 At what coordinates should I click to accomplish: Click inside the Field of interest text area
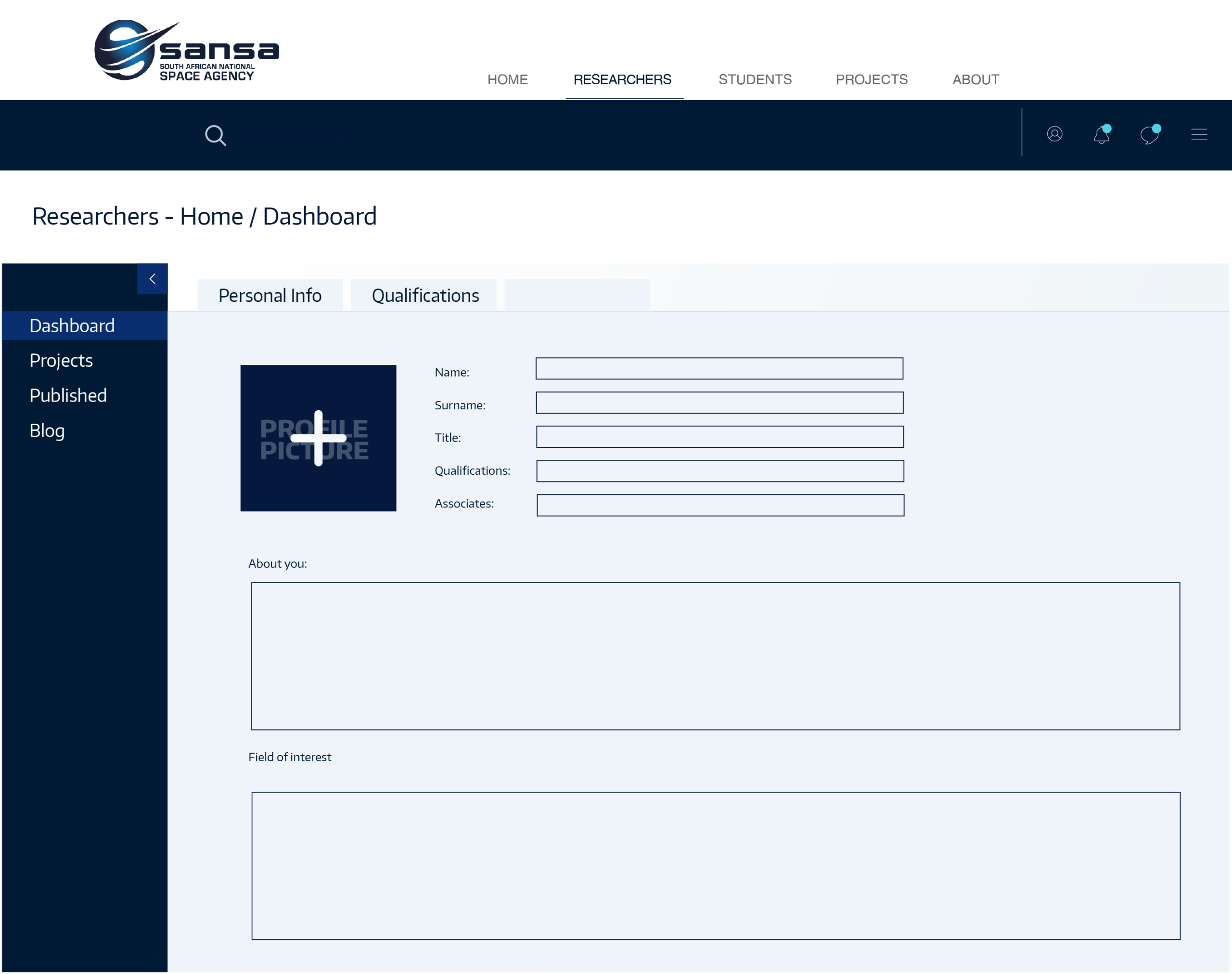[716, 866]
